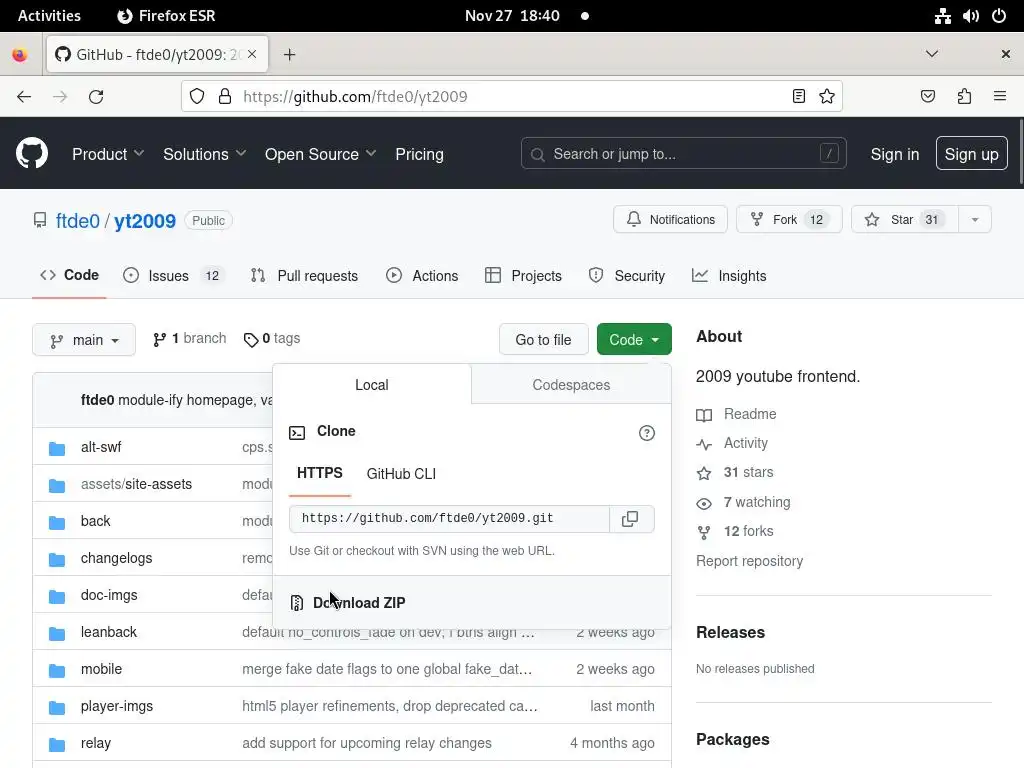Click the Sign up button
The height and width of the screenshot is (768, 1024).
pos(972,153)
